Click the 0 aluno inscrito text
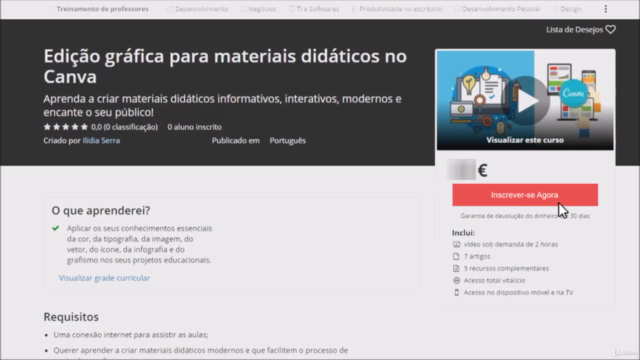Image resolution: width=640 pixels, height=360 pixels. point(195,127)
